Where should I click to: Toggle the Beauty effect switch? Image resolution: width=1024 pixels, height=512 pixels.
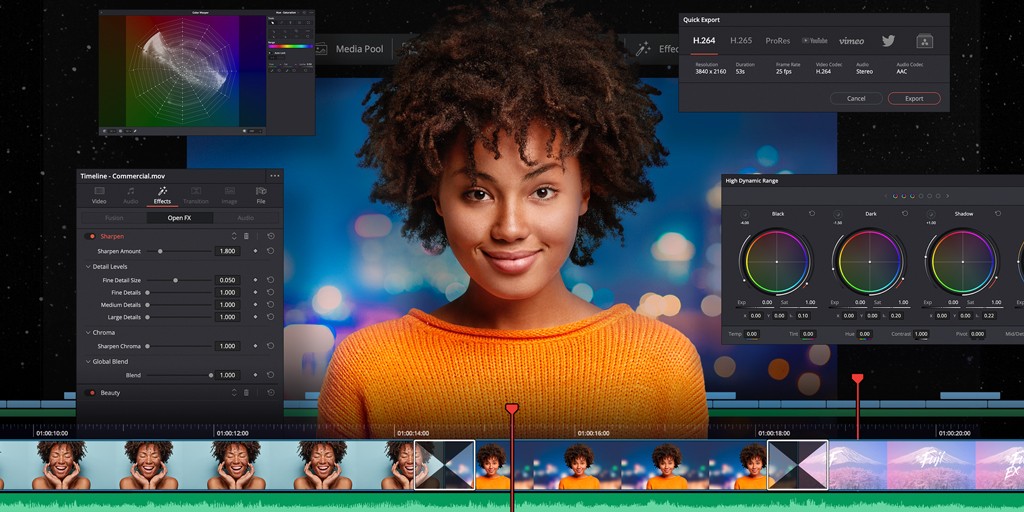(x=89, y=392)
